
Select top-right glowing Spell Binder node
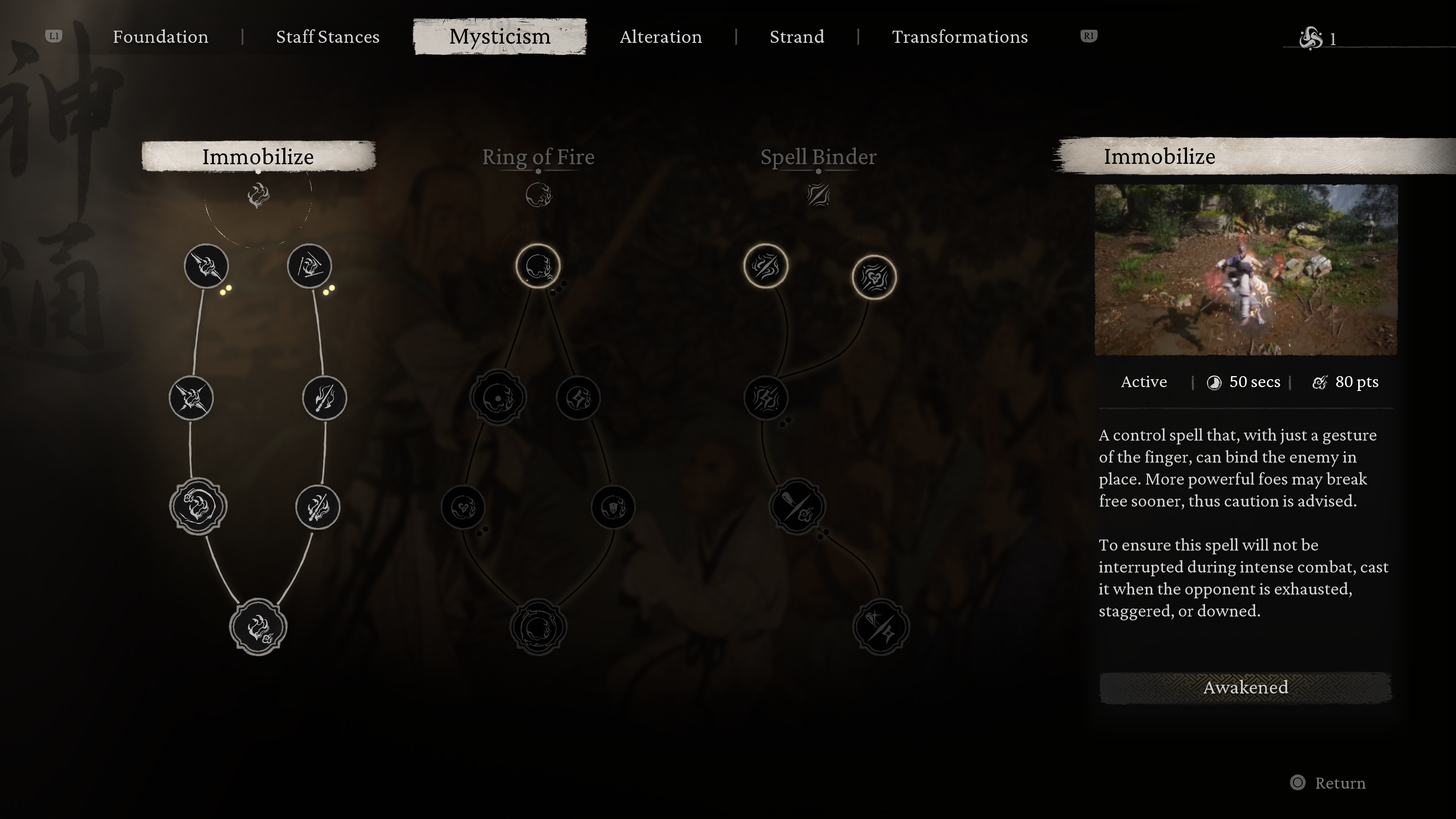pos(874,277)
